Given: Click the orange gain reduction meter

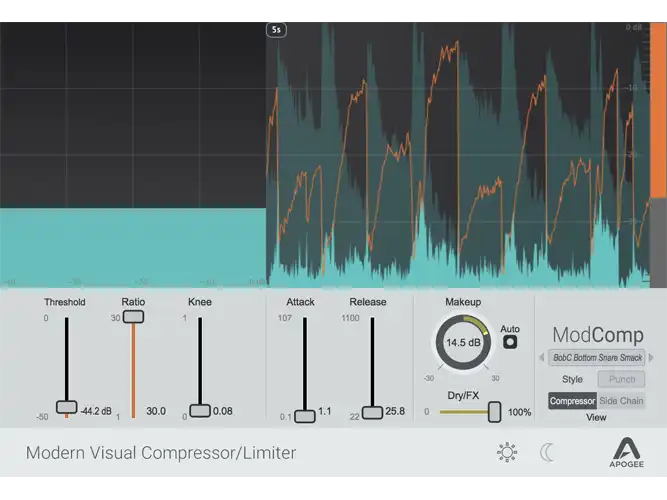Looking at the screenshot, I should (658, 111).
